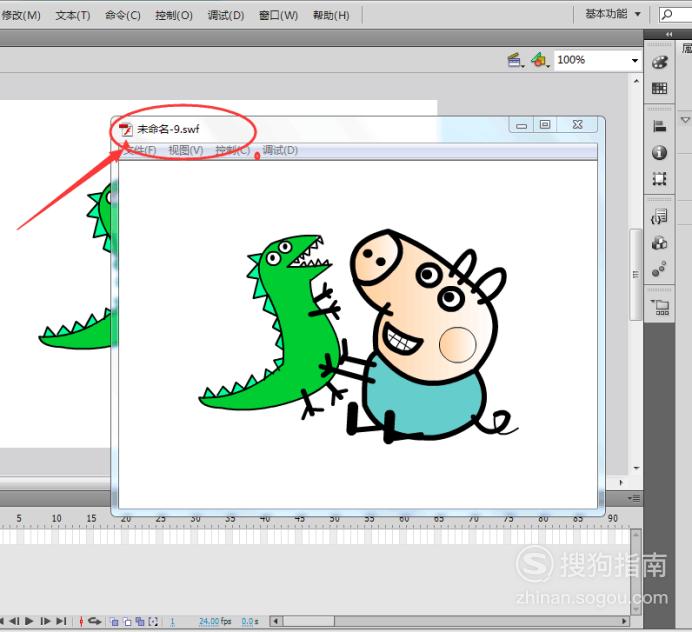The height and width of the screenshot is (632, 692).
Task: Click frame 10 on the timeline ruler
Action: (56, 518)
